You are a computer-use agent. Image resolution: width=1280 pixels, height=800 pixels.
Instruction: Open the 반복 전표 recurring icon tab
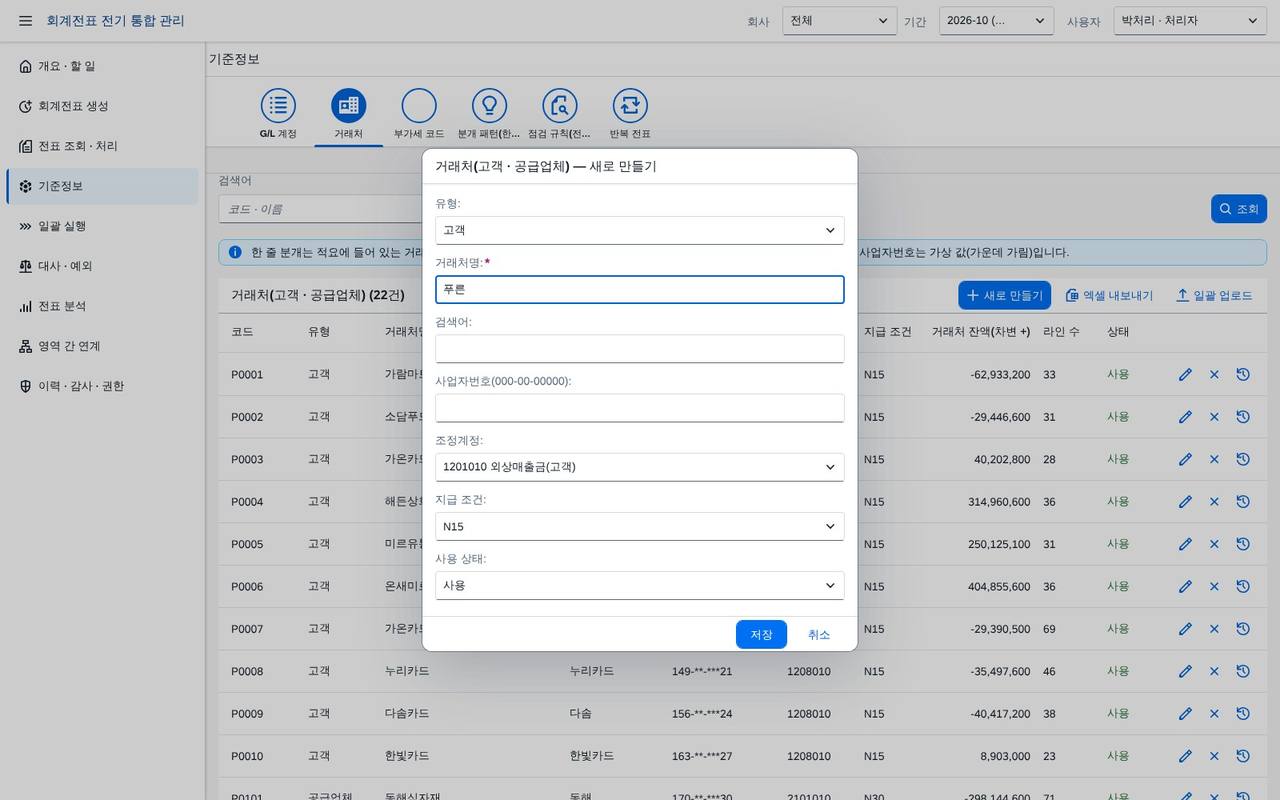point(630,113)
